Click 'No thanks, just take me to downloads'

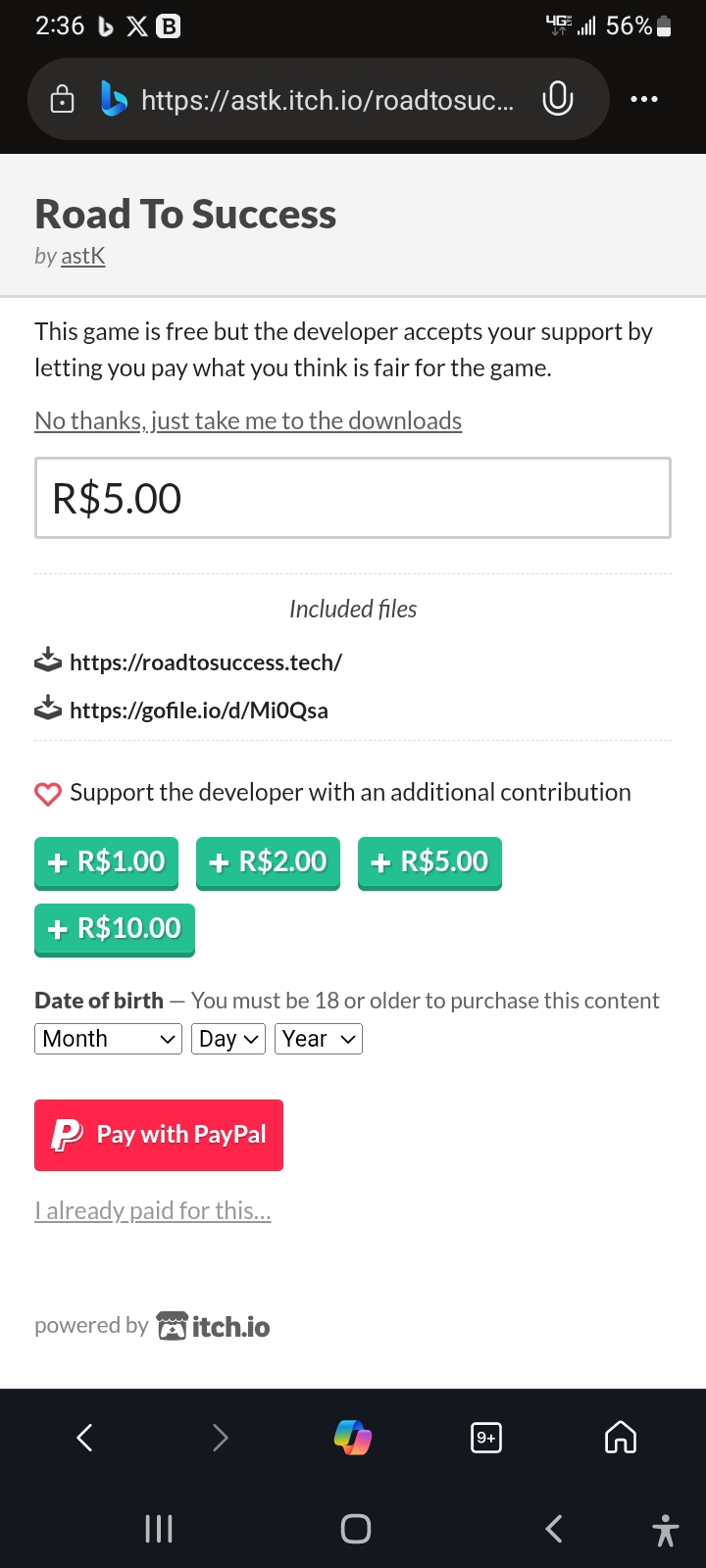(248, 420)
